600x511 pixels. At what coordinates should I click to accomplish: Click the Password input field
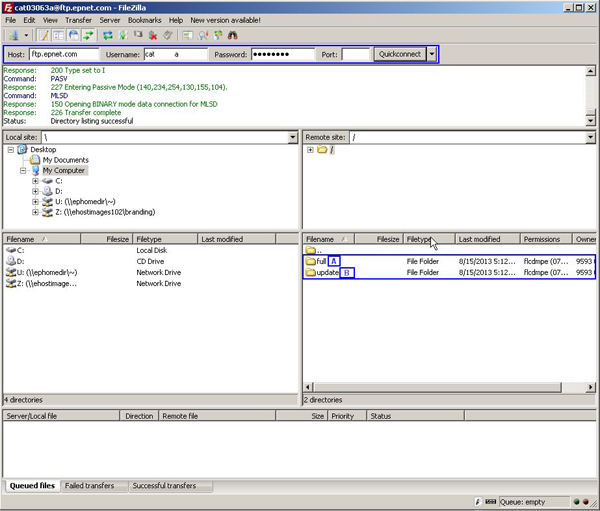point(283,54)
